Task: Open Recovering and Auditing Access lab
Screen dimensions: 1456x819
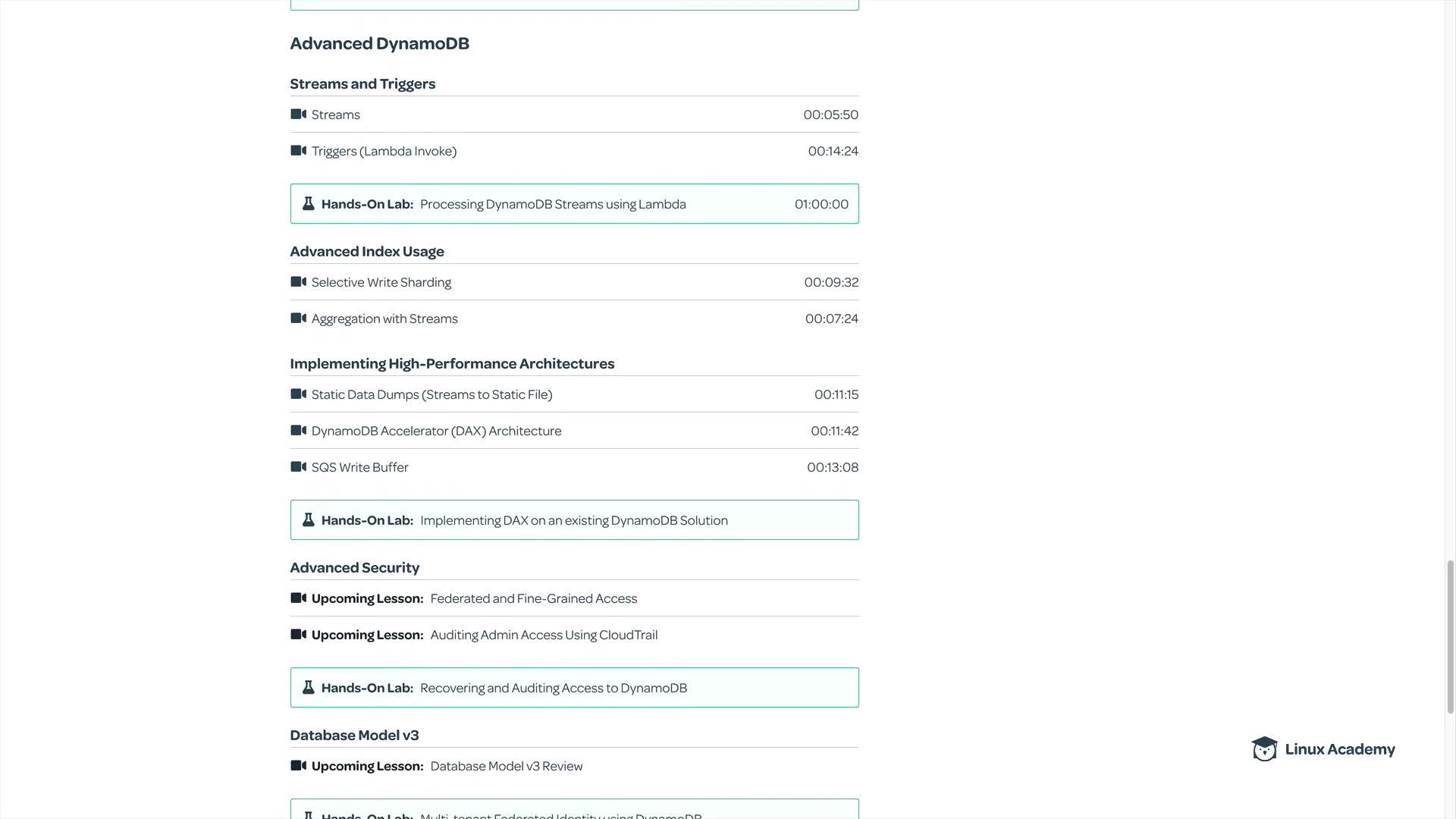Action: pos(553,688)
